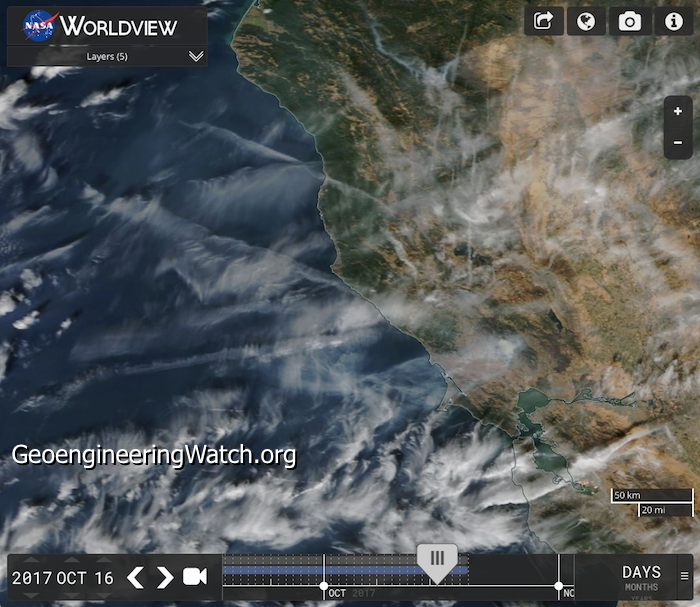Select the MONTHS timeline interval
The width and height of the screenshot is (700, 607).
[x=641, y=587]
